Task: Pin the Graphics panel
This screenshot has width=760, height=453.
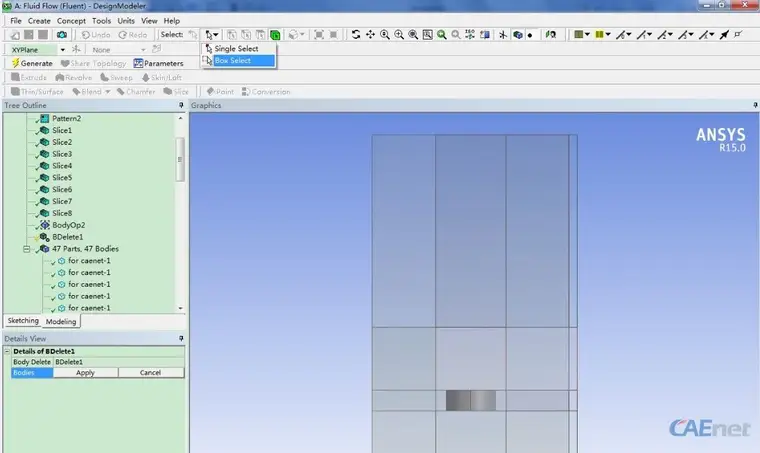Action: pos(755,105)
